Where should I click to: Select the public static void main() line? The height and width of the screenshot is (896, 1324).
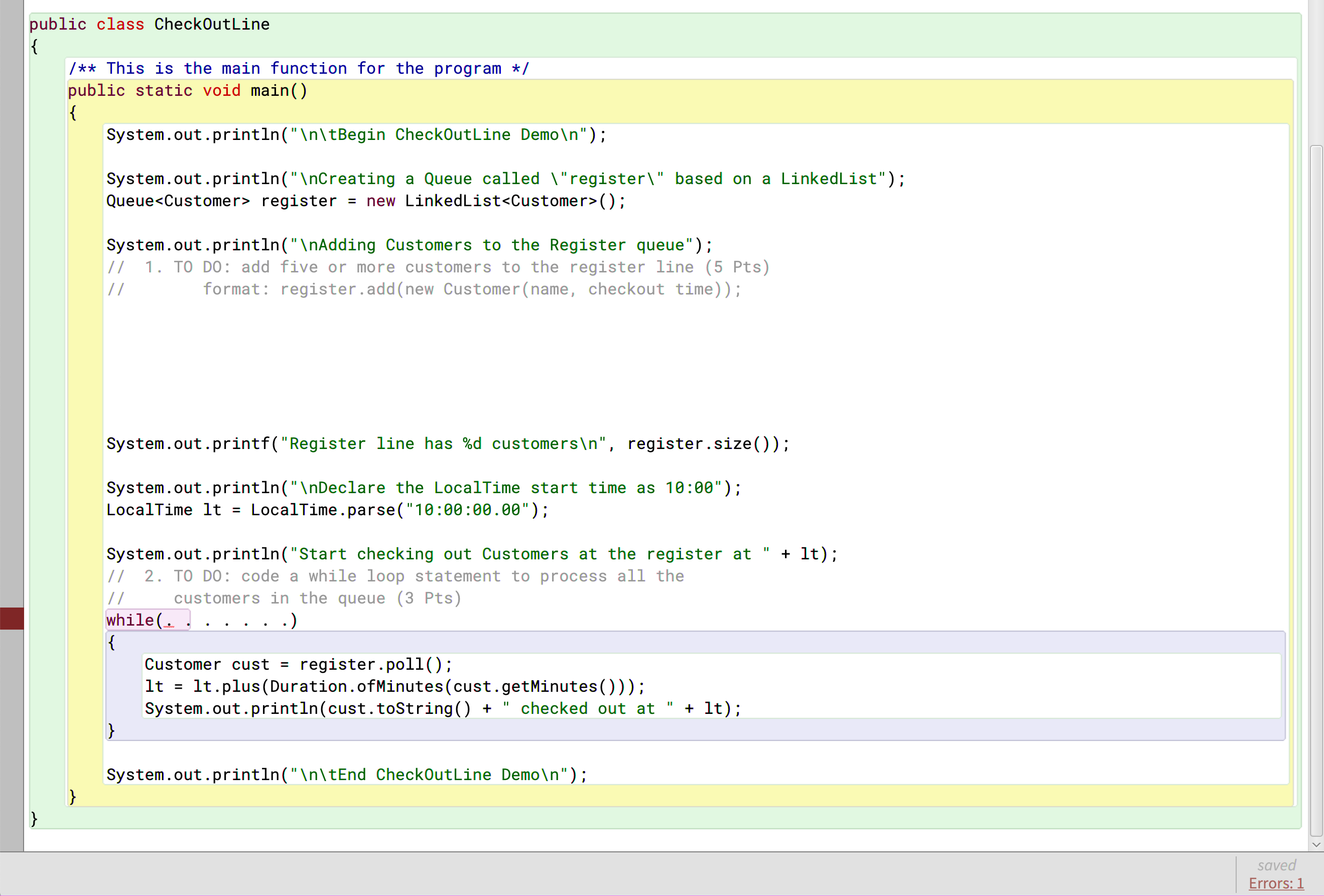[x=187, y=91]
